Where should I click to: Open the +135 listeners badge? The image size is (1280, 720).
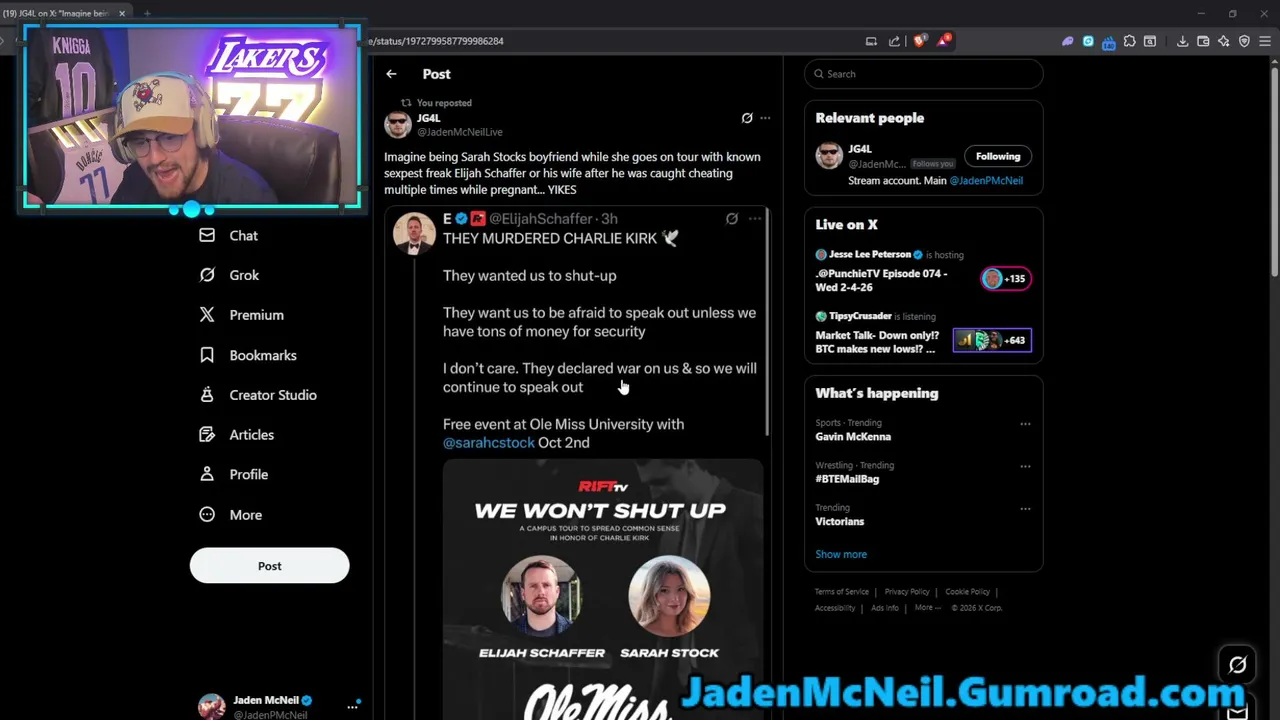pos(1006,279)
